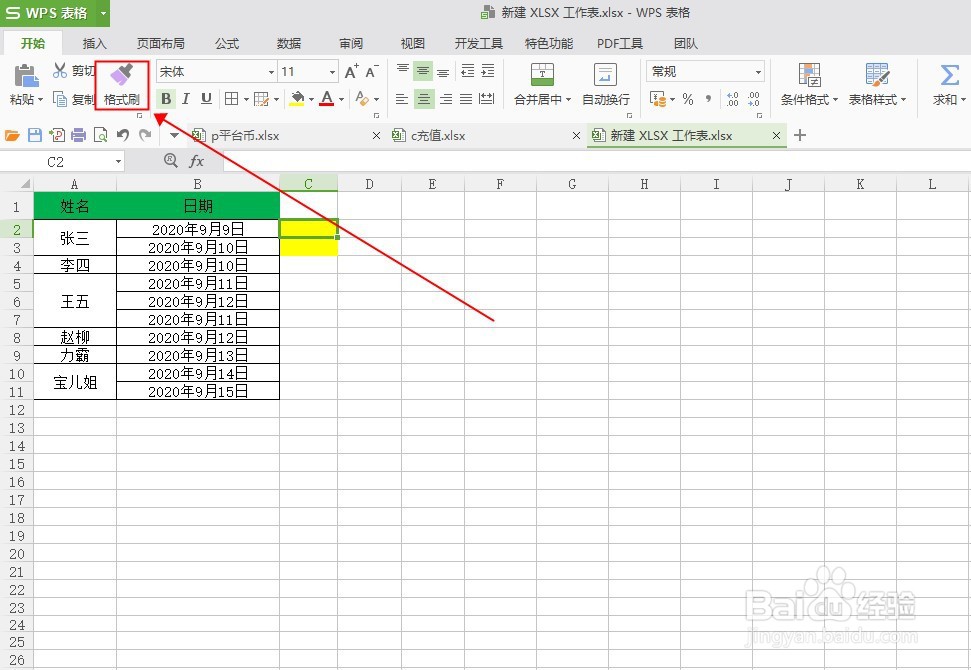Screen dimensions: 971x670
Task: Click the export to PDF icon
Action: (57, 135)
